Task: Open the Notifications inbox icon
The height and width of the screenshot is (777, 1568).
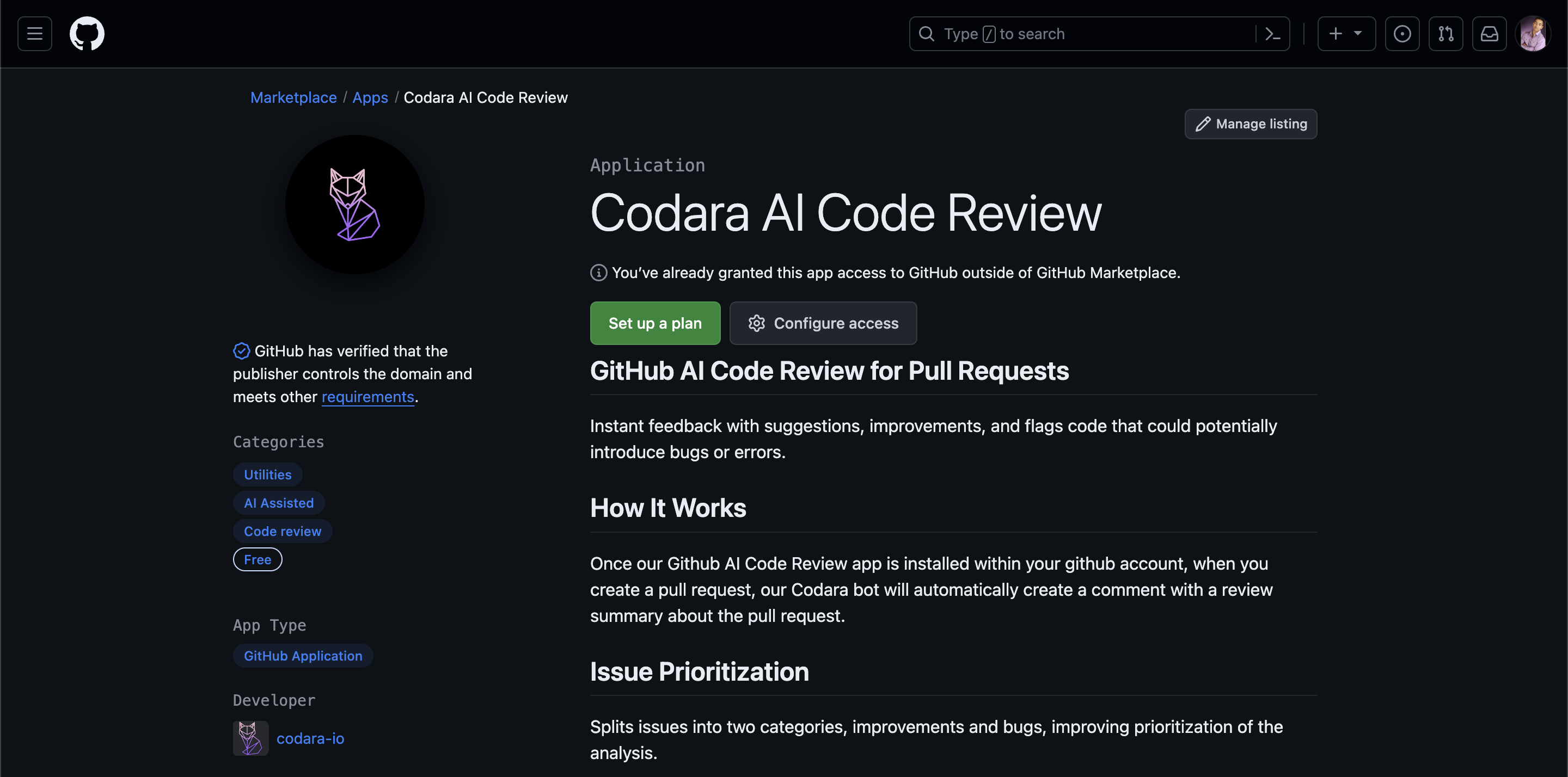Action: [x=1489, y=34]
